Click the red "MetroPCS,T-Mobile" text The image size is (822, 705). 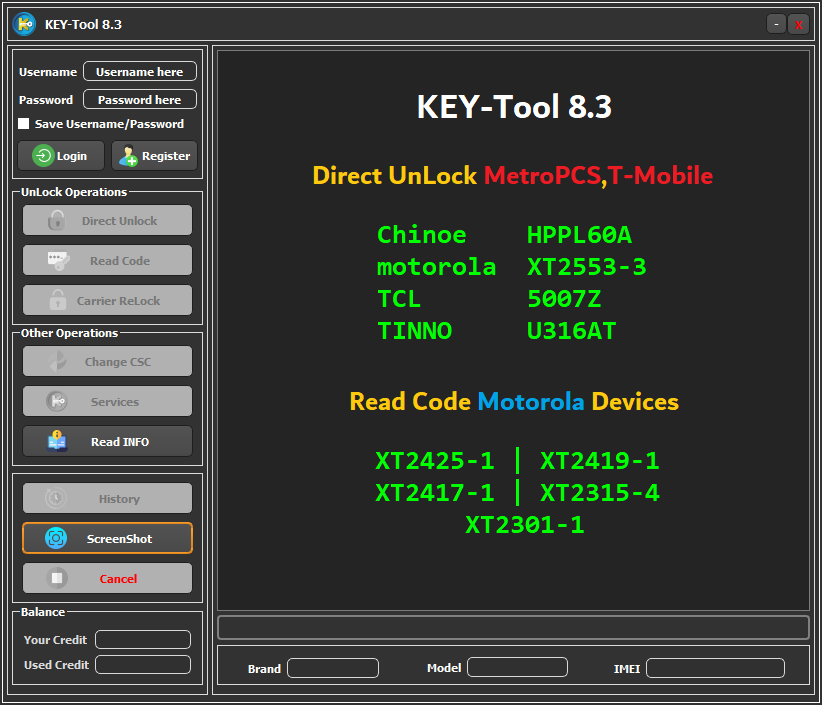(598, 176)
